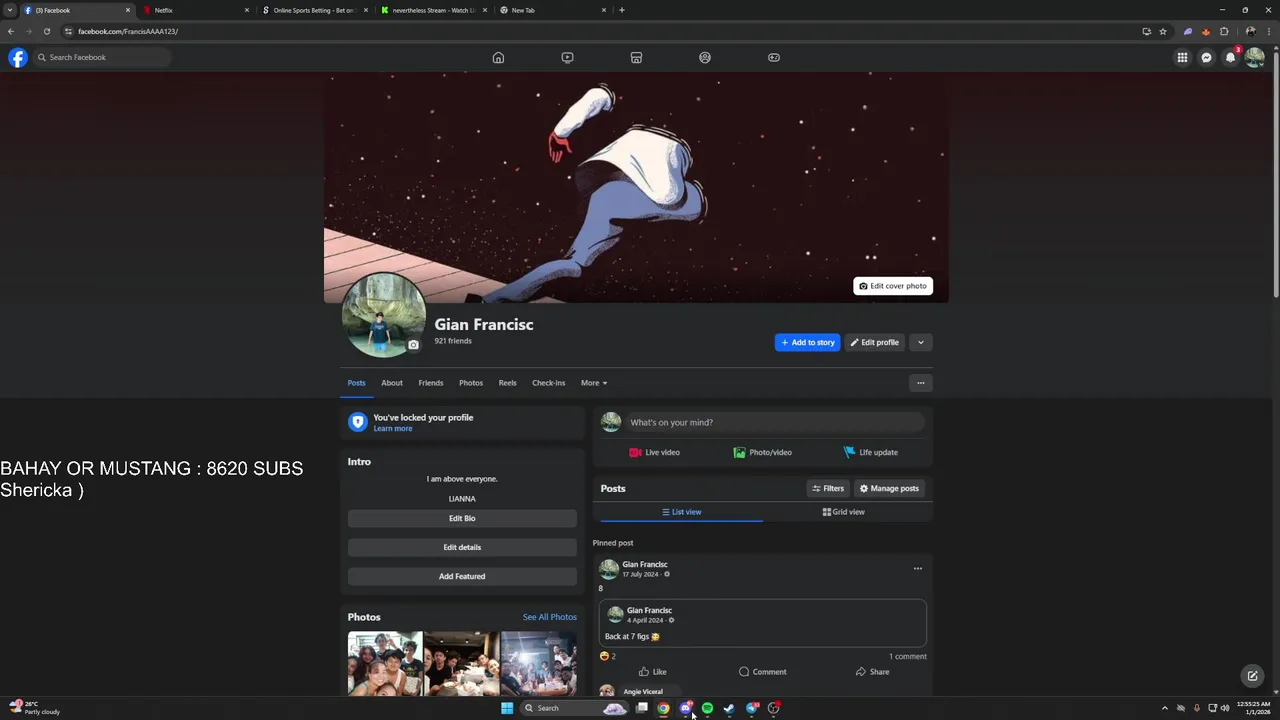Click What's on your mind field
The width and height of the screenshot is (1280, 720).
[x=775, y=422]
